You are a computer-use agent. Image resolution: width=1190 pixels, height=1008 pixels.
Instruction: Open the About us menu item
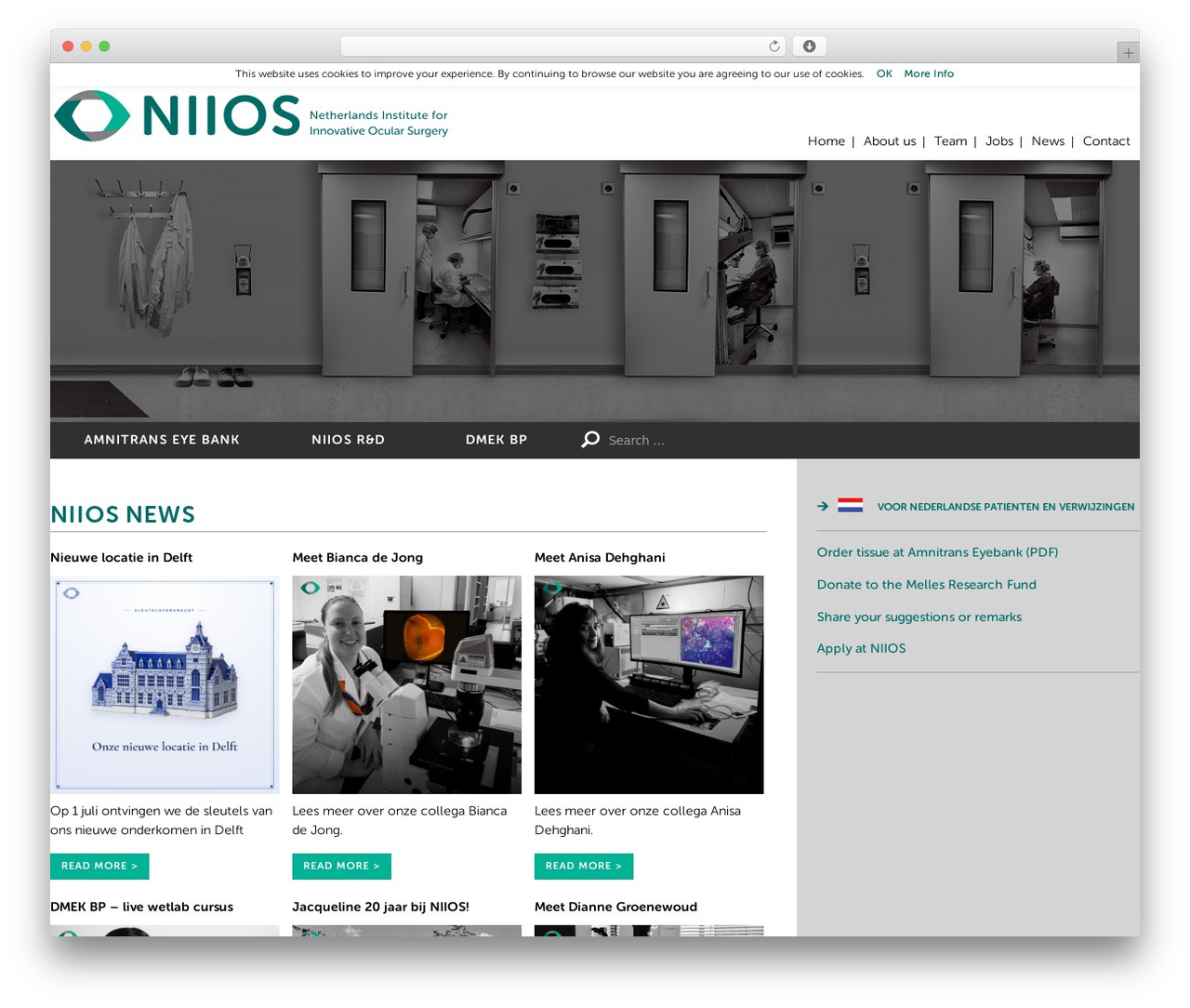point(890,141)
